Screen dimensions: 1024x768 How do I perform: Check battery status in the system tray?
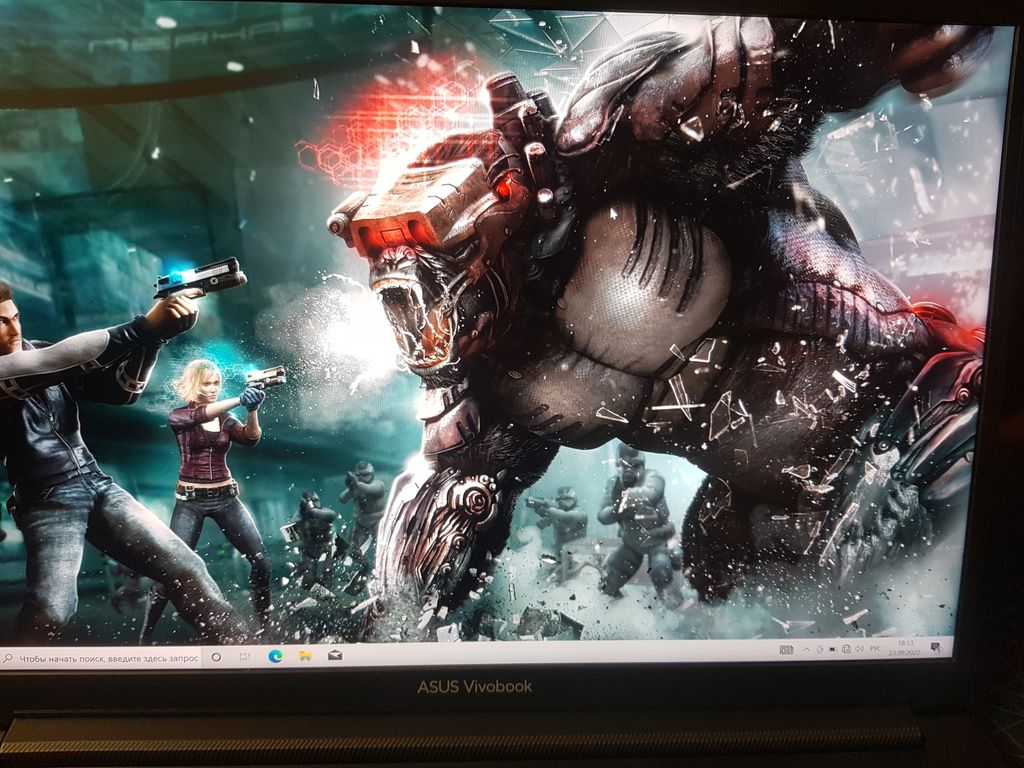pyautogui.click(x=832, y=649)
